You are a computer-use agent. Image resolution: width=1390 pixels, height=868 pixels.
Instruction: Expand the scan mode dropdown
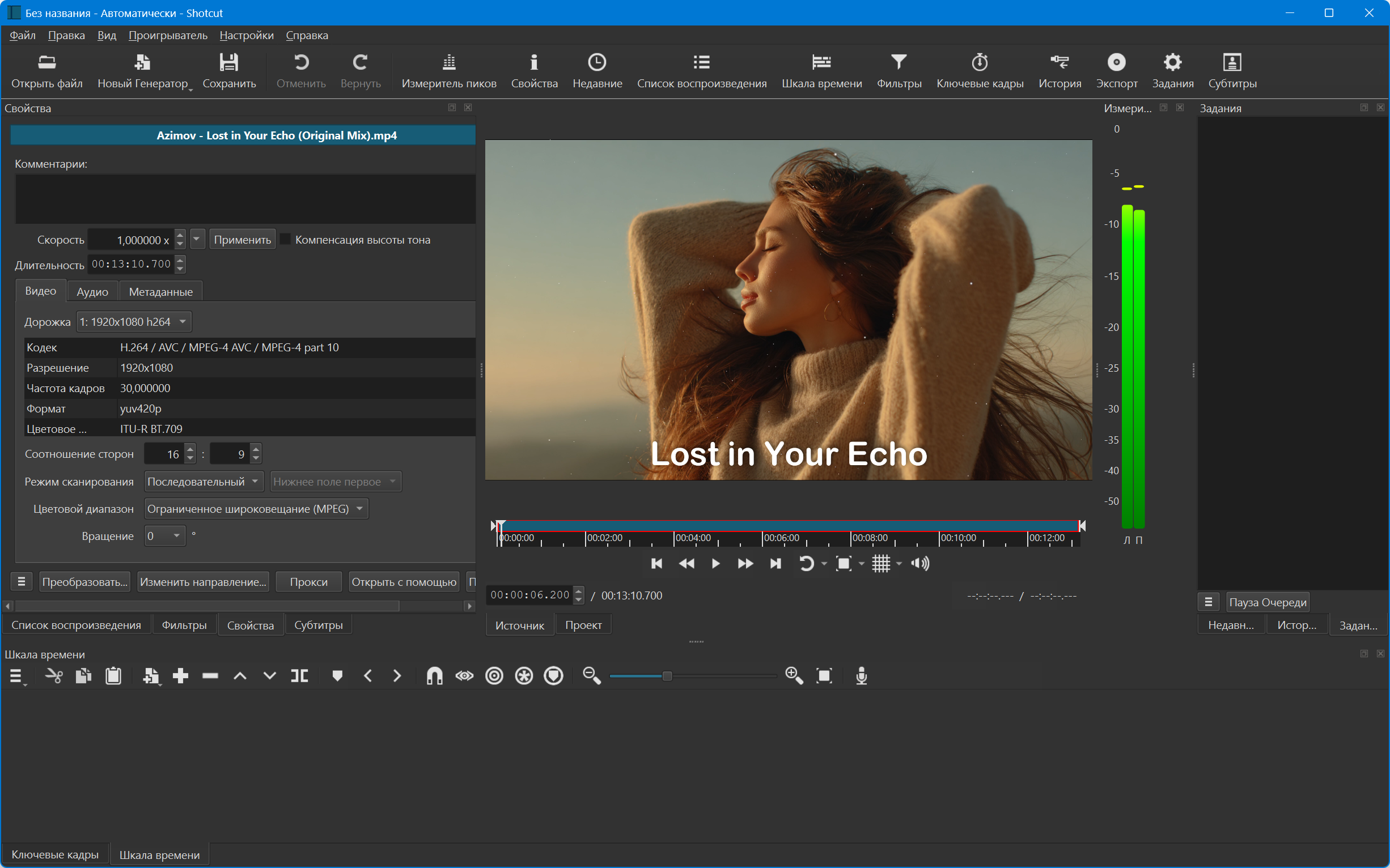pyautogui.click(x=204, y=481)
